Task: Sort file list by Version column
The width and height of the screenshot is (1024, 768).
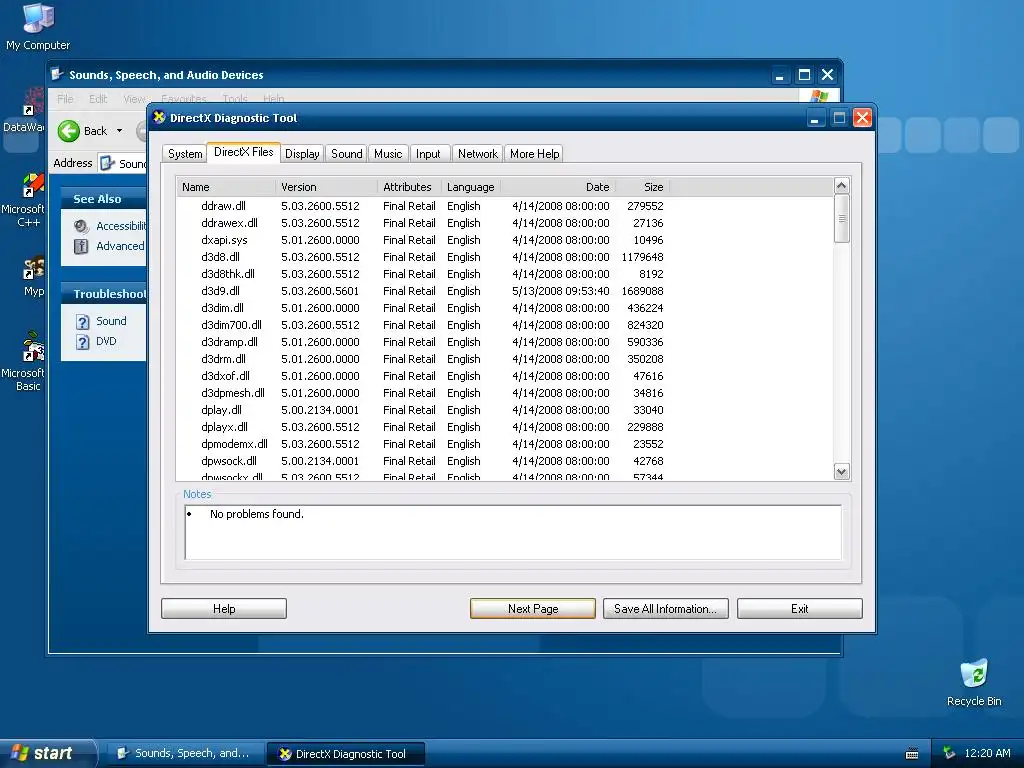Action: pyautogui.click(x=327, y=187)
